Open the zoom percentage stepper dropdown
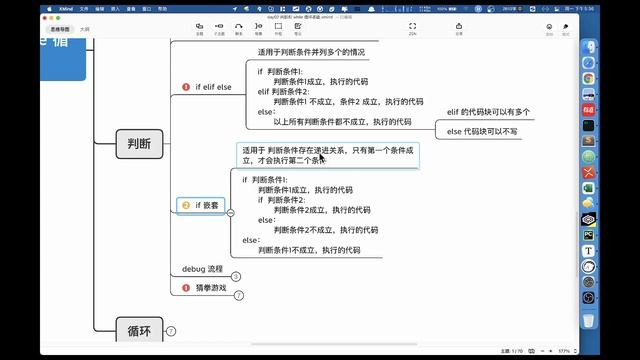 pos(575,351)
